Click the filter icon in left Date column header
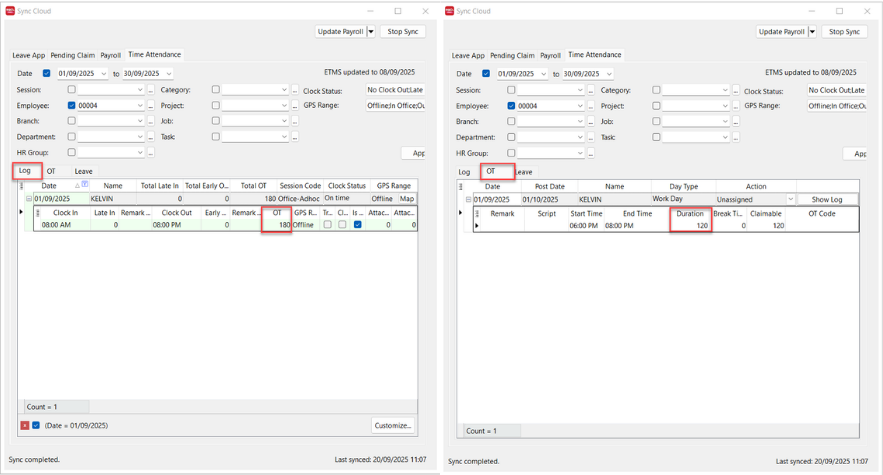Viewport: 883px width, 475px height. tap(85, 185)
